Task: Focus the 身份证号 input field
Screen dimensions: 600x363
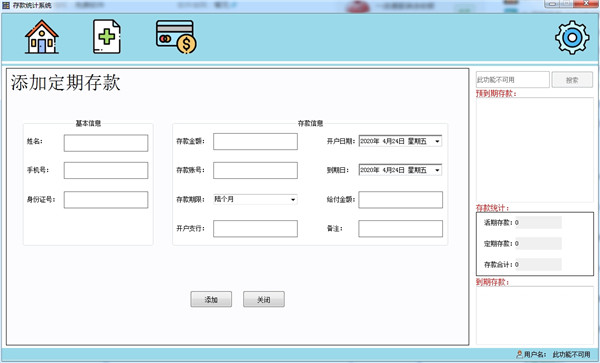Action: tap(106, 200)
